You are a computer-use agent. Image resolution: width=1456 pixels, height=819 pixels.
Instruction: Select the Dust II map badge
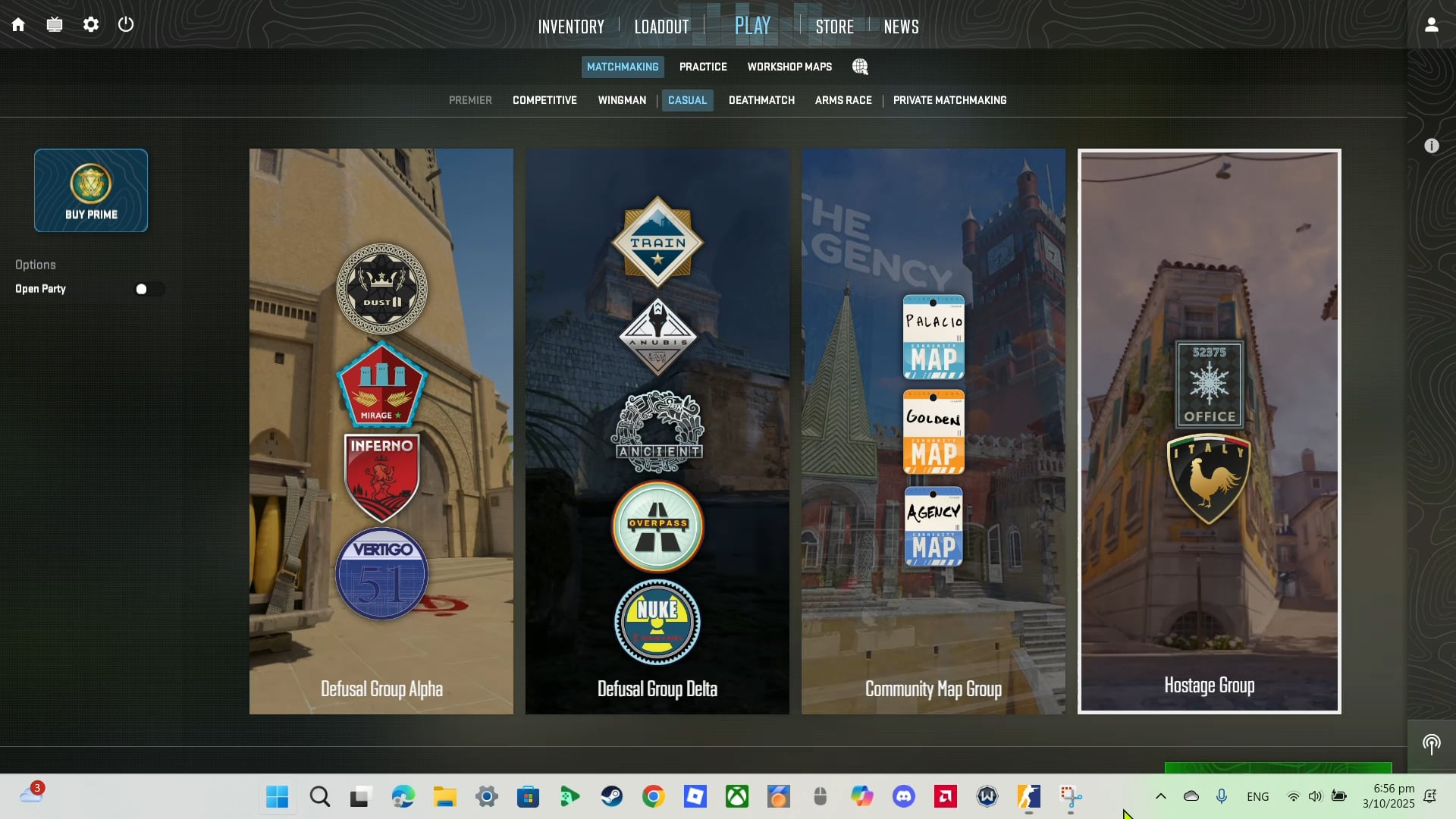point(381,289)
